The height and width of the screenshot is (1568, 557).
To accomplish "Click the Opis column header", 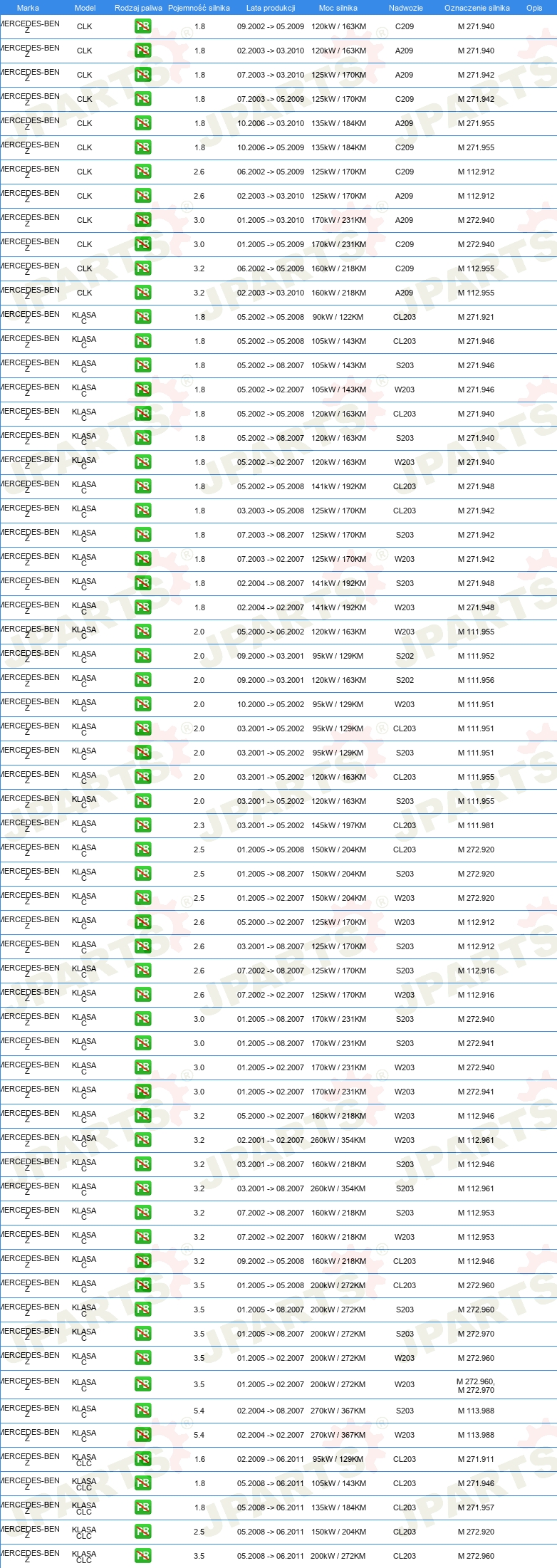I will (x=534, y=8).
